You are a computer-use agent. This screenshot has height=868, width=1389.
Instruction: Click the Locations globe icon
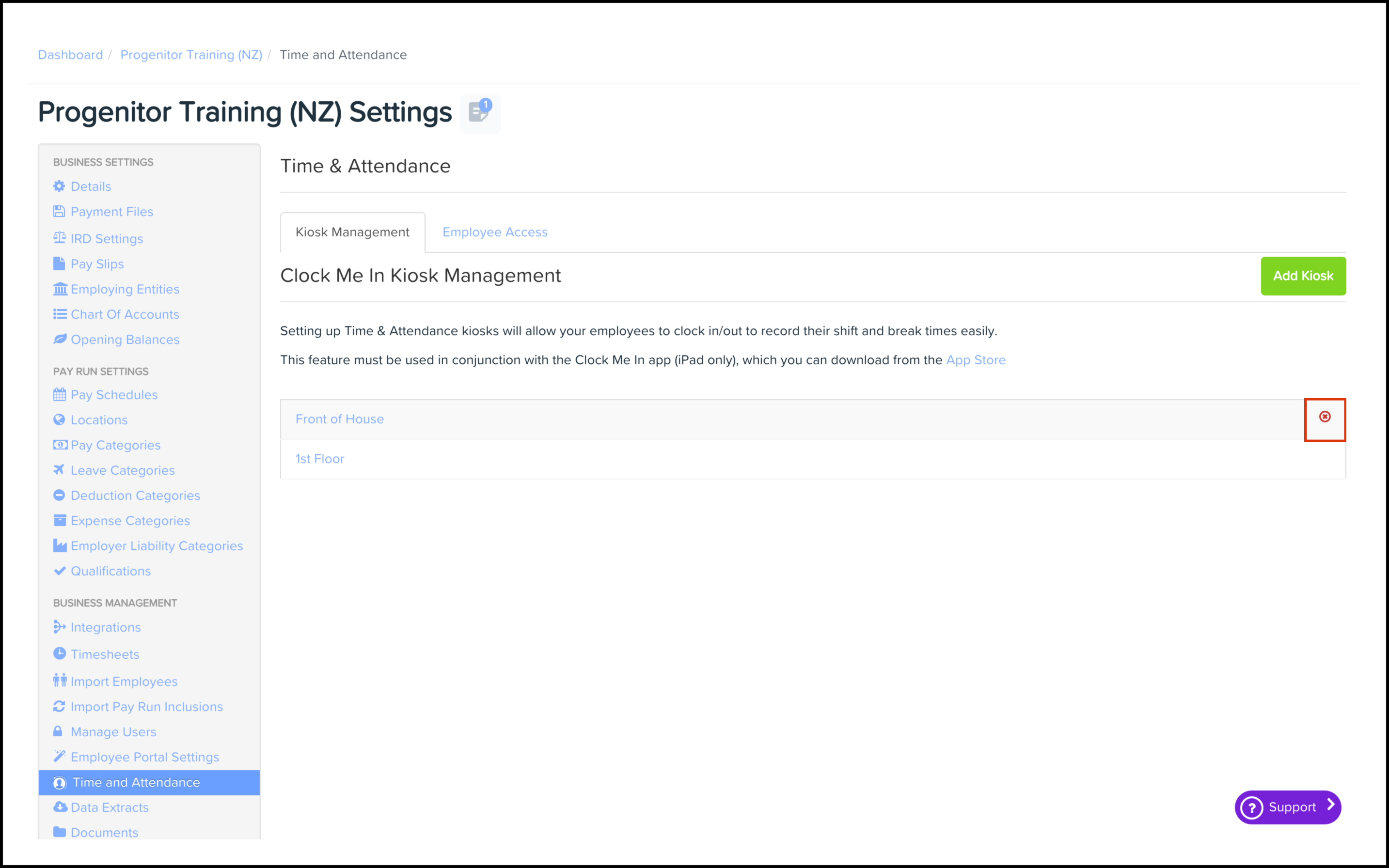[x=59, y=419]
